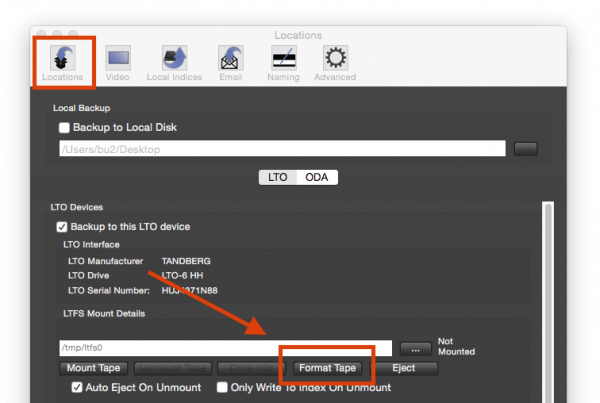
Task: Click the /tmp/ltfs0 mount path field
Action: (x=225, y=349)
